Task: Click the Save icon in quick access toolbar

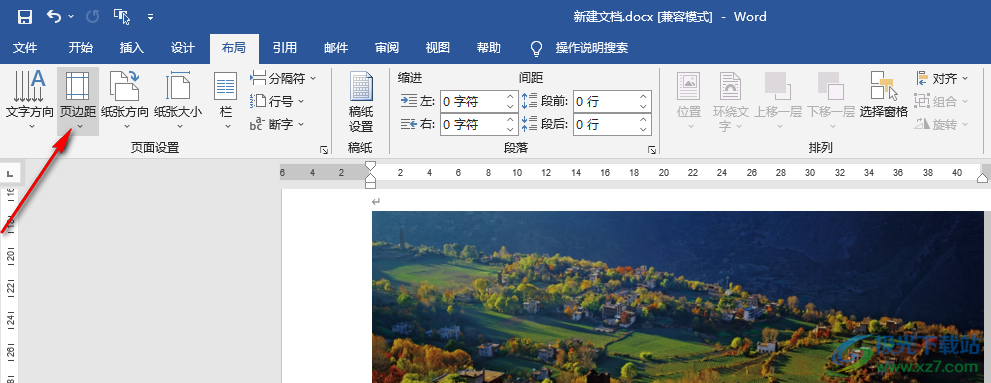Action: coord(24,17)
